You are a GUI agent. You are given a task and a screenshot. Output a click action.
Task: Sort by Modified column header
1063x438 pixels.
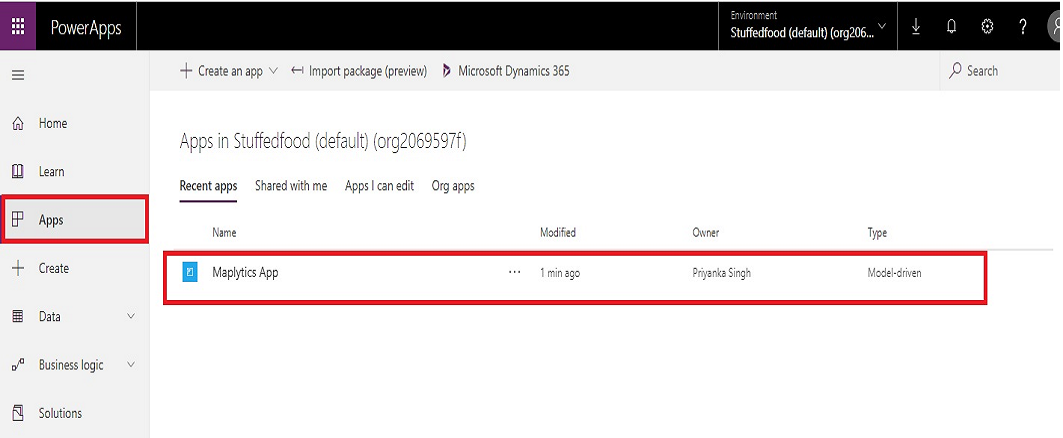(x=558, y=233)
